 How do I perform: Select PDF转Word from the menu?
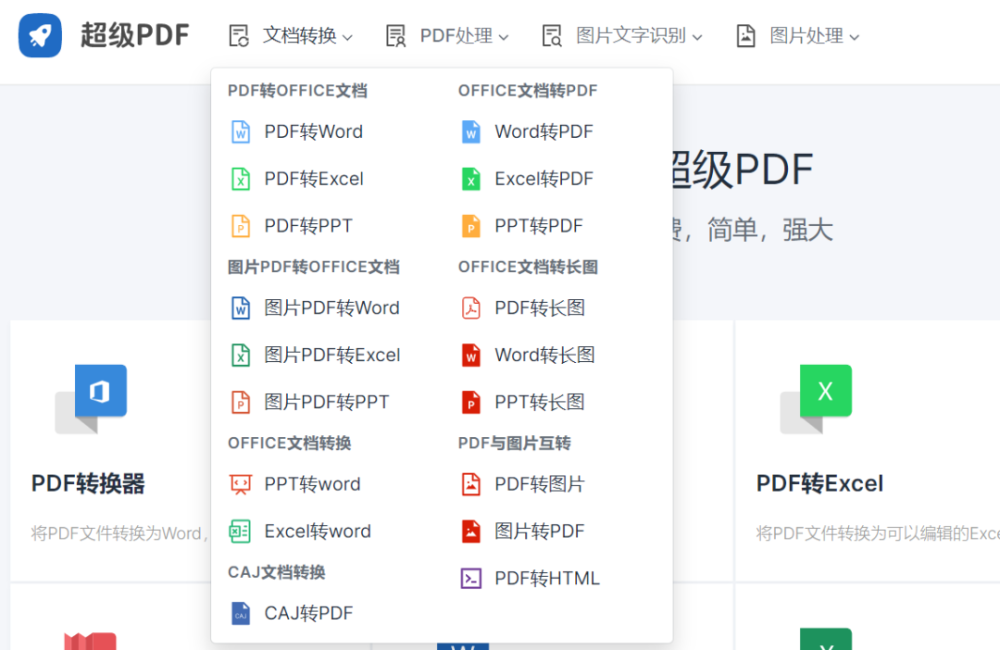click(x=314, y=132)
